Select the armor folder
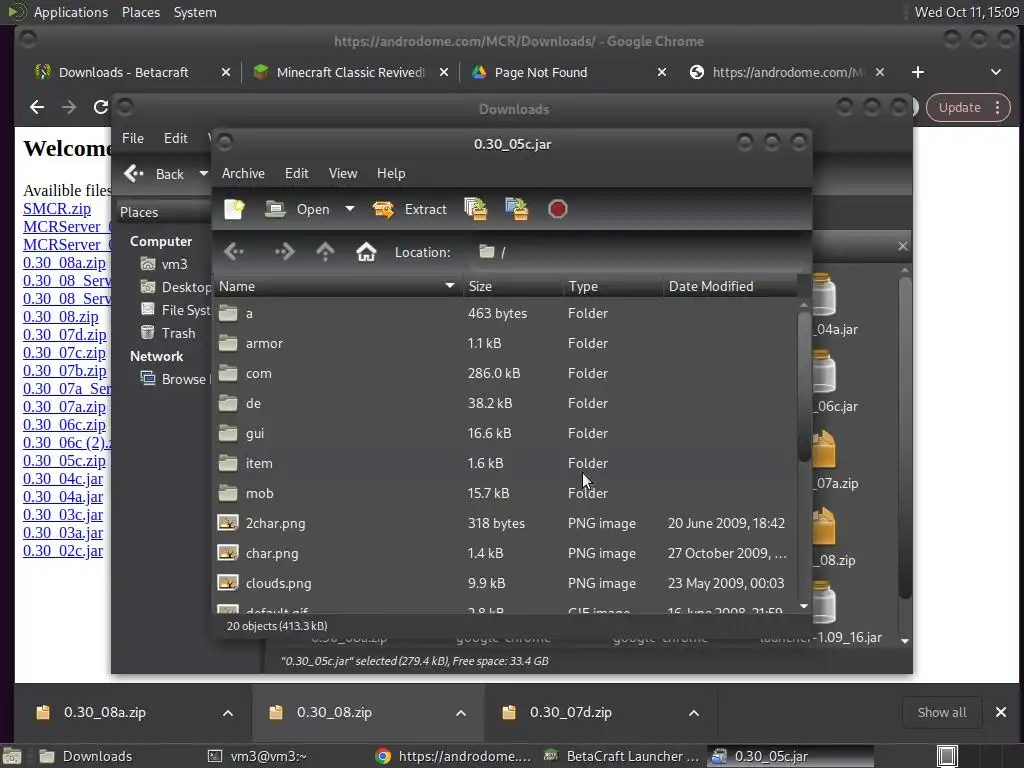1024x768 pixels. [x=505, y=344]
